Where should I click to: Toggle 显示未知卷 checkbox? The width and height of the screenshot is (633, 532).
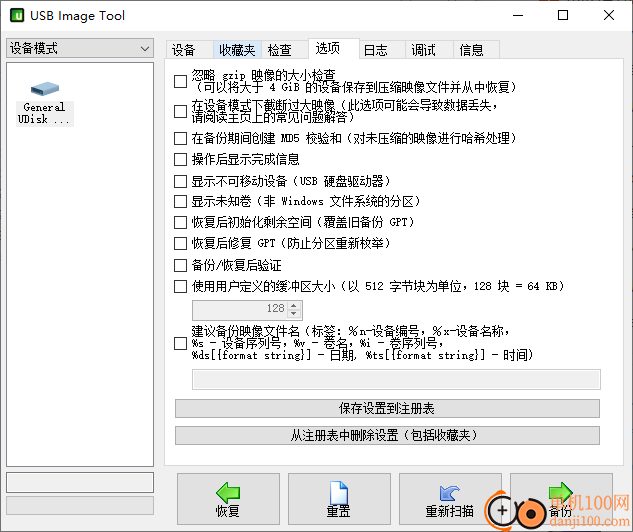[180, 201]
